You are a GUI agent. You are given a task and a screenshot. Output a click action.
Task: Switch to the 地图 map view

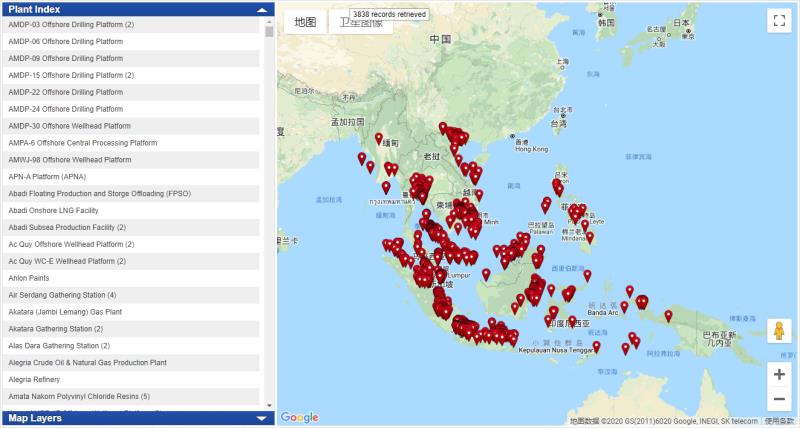pos(305,22)
